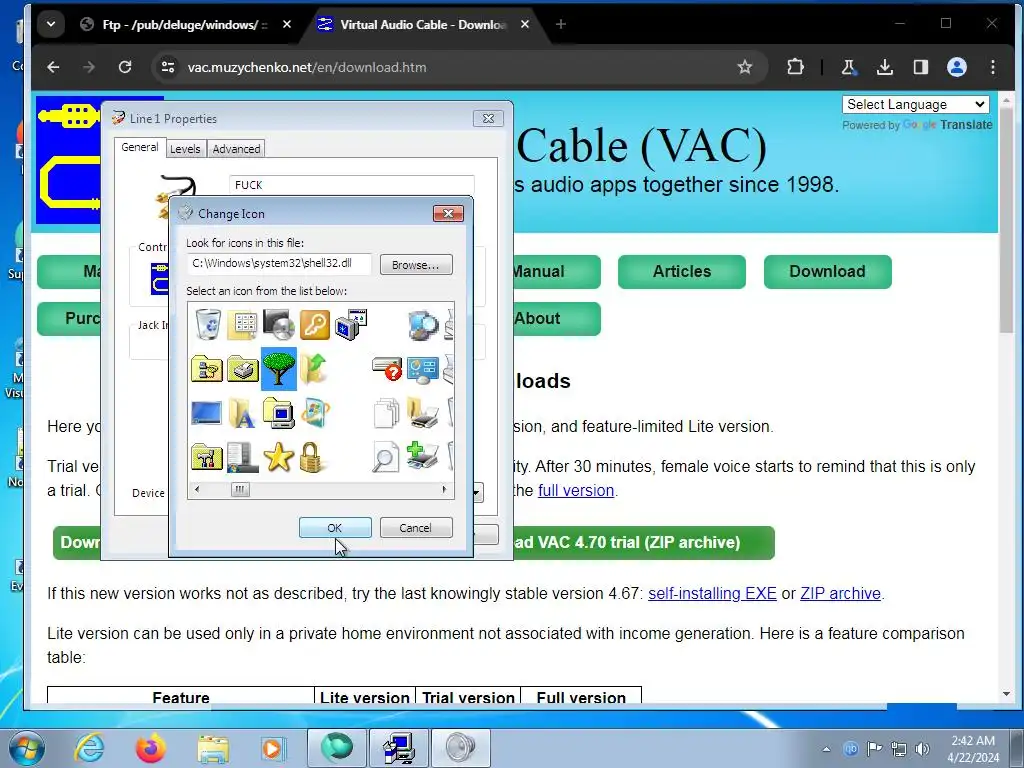Image resolution: width=1024 pixels, height=768 pixels.
Task: Follow the full version link
Action: (576, 490)
